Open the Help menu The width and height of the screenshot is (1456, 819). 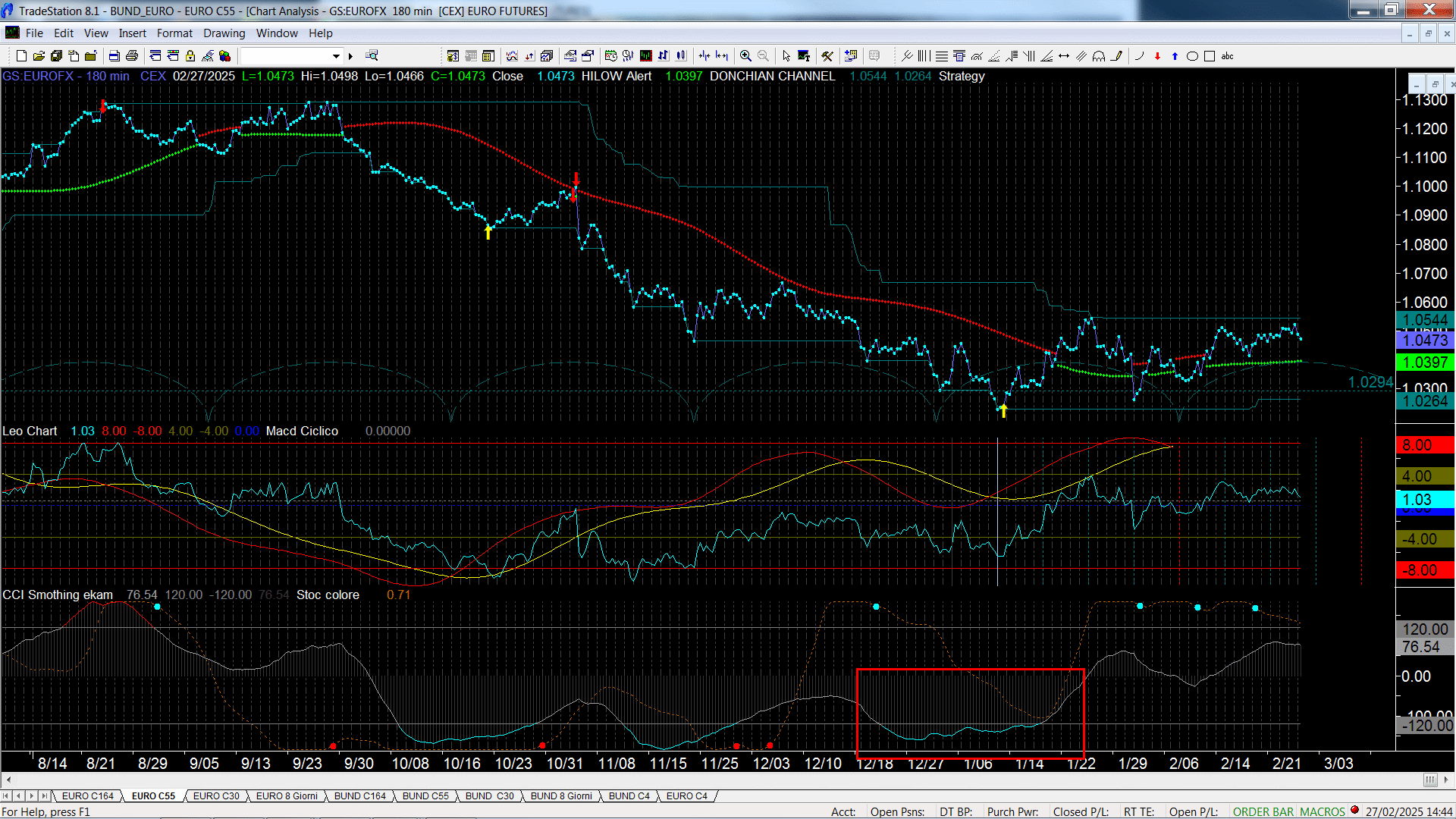click(321, 33)
